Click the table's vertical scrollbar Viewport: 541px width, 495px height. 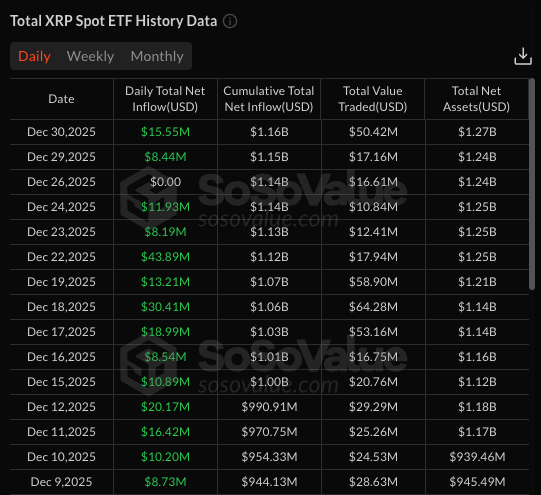pyautogui.click(x=532, y=184)
